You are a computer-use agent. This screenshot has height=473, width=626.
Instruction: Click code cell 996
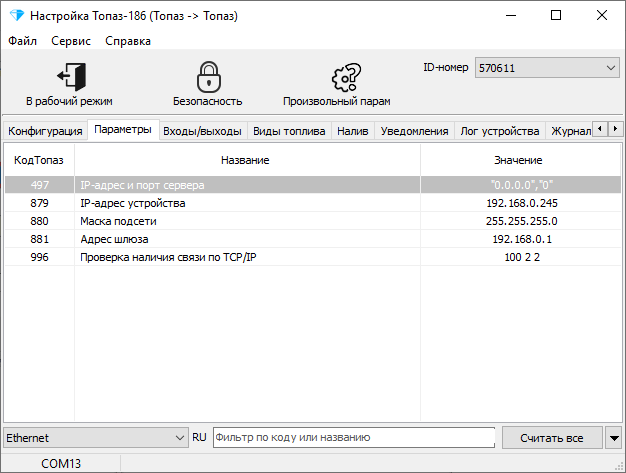40,257
